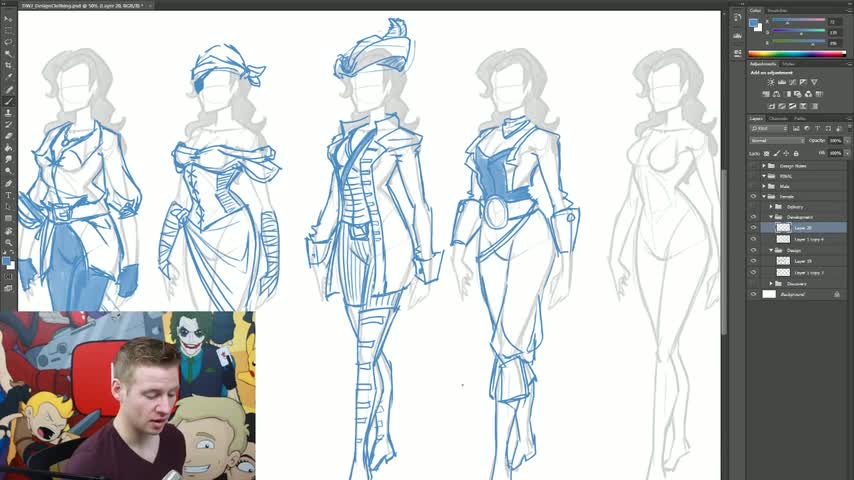The image size is (854, 480).
Task: Switch to the Paths tab
Action: (800, 118)
